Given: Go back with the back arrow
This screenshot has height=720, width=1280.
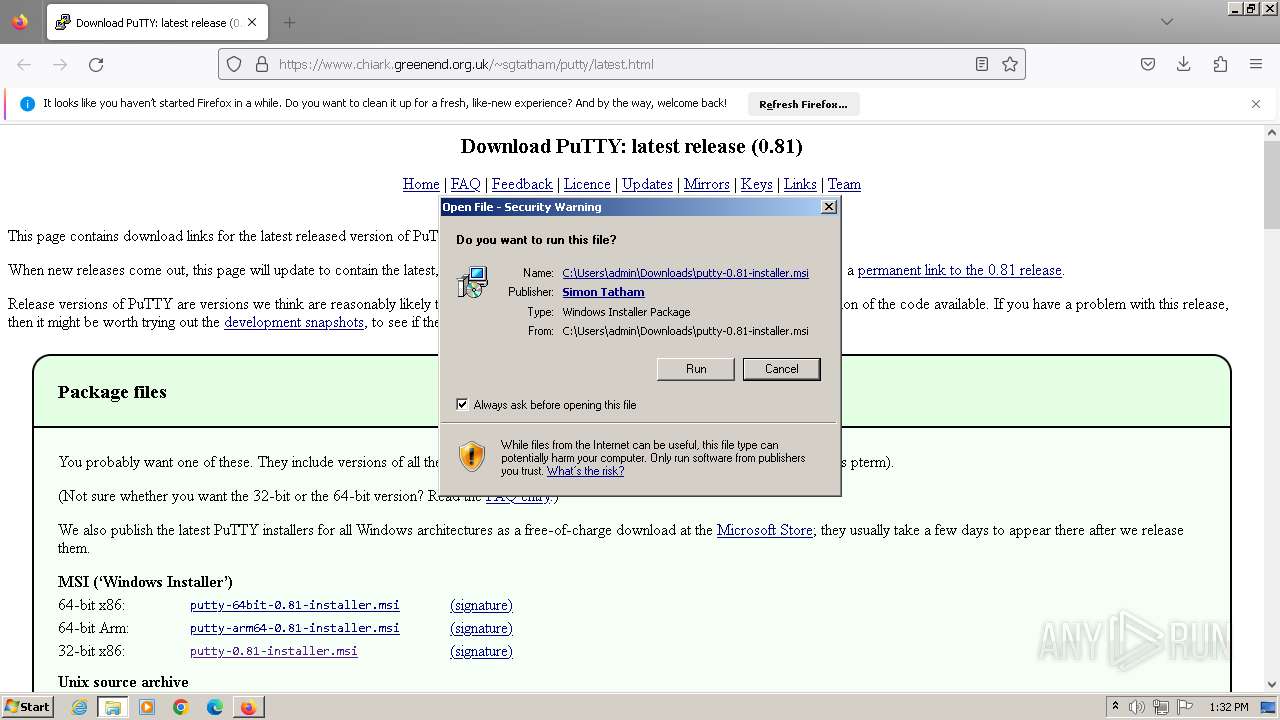Looking at the screenshot, I should pos(24,64).
